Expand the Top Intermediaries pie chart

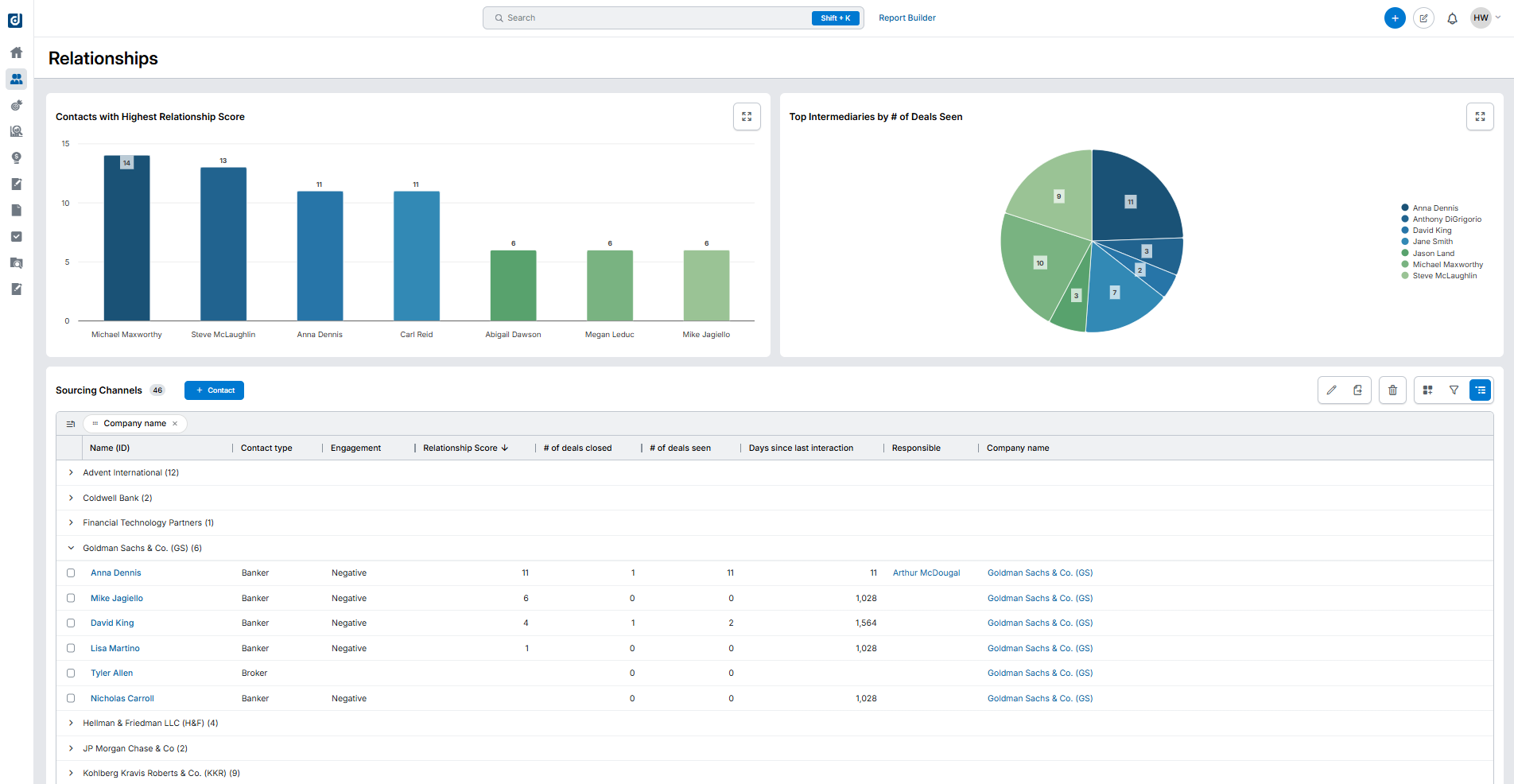tap(1480, 117)
